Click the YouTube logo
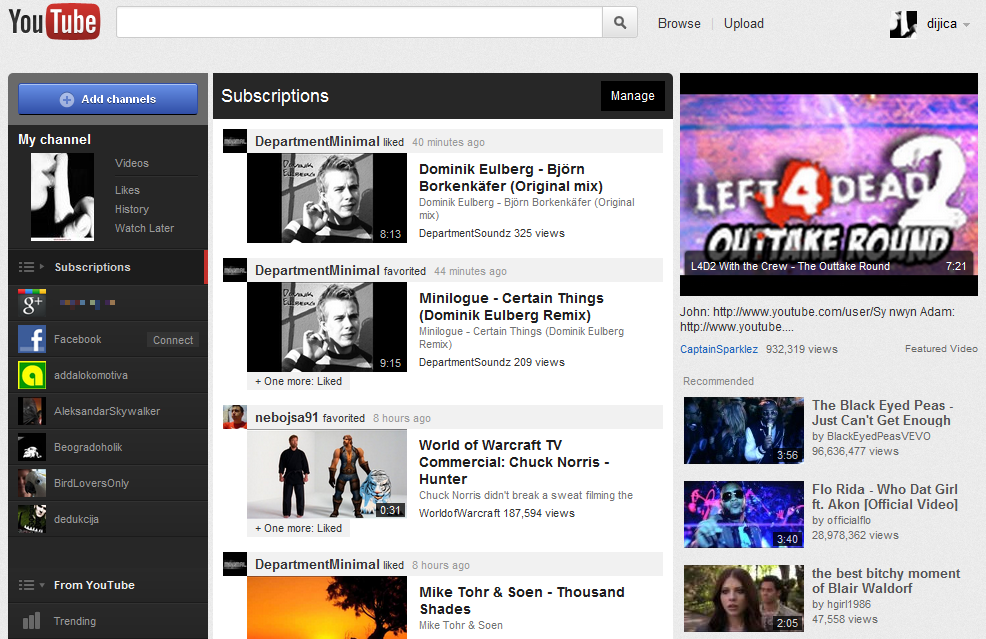This screenshot has width=986, height=639. click(54, 22)
